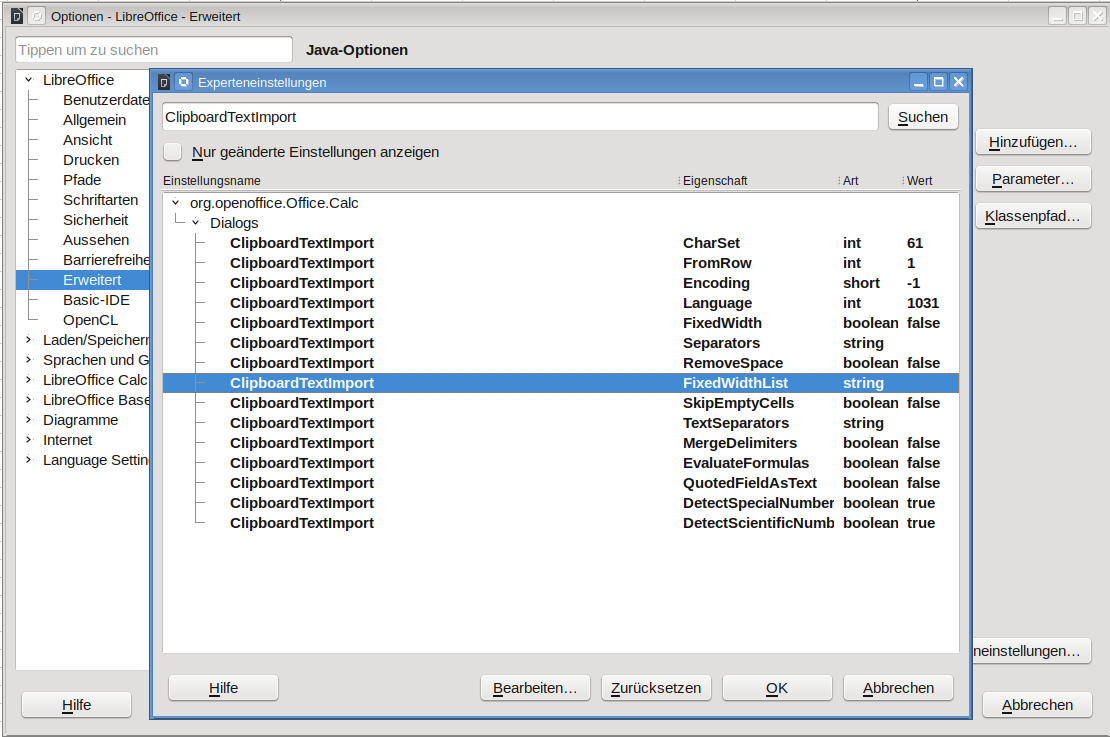Open Hilfe in the Experteneinstellungen dialog

tap(224, 688)
